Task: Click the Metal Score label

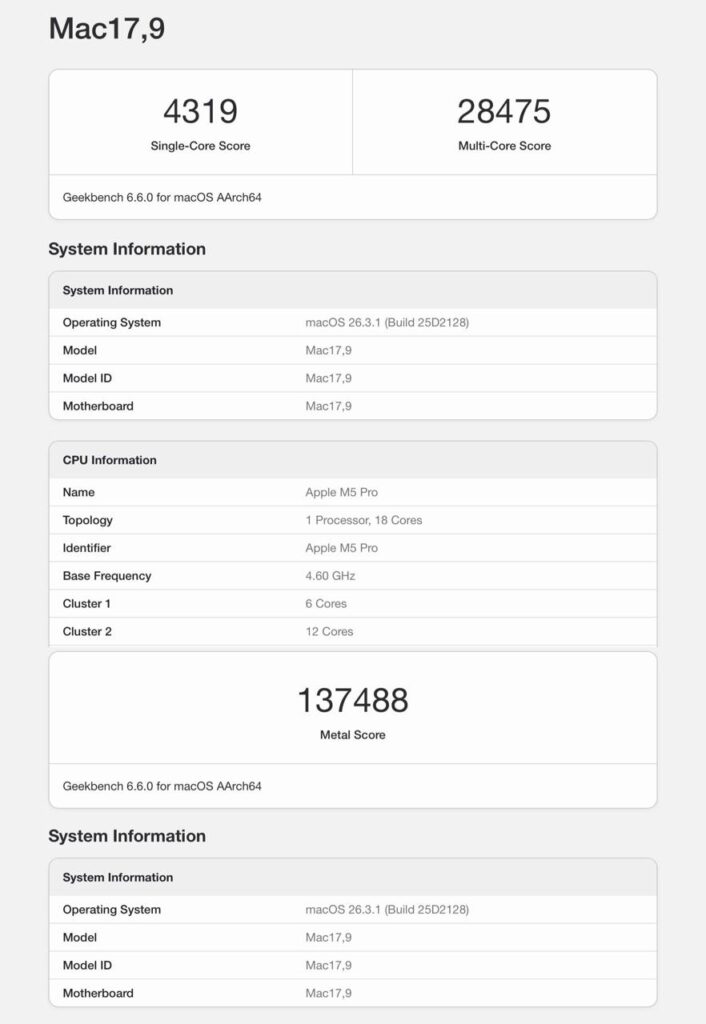Action: point(353,735)
